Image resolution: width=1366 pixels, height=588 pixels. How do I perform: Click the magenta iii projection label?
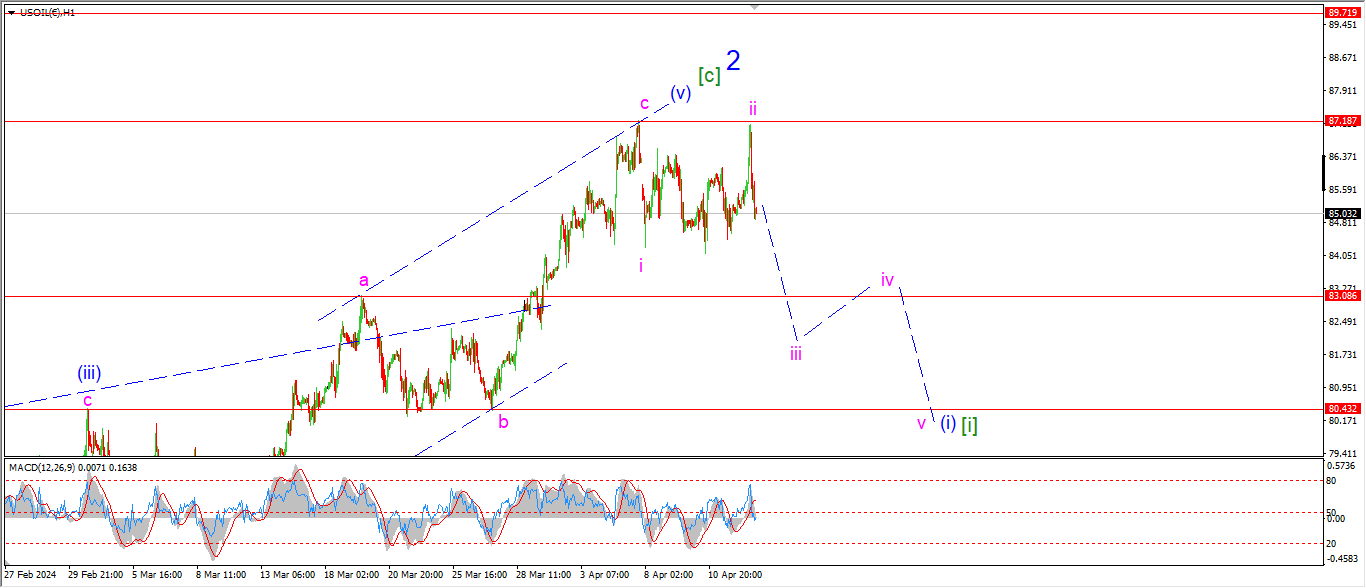[x=795, y=353]
